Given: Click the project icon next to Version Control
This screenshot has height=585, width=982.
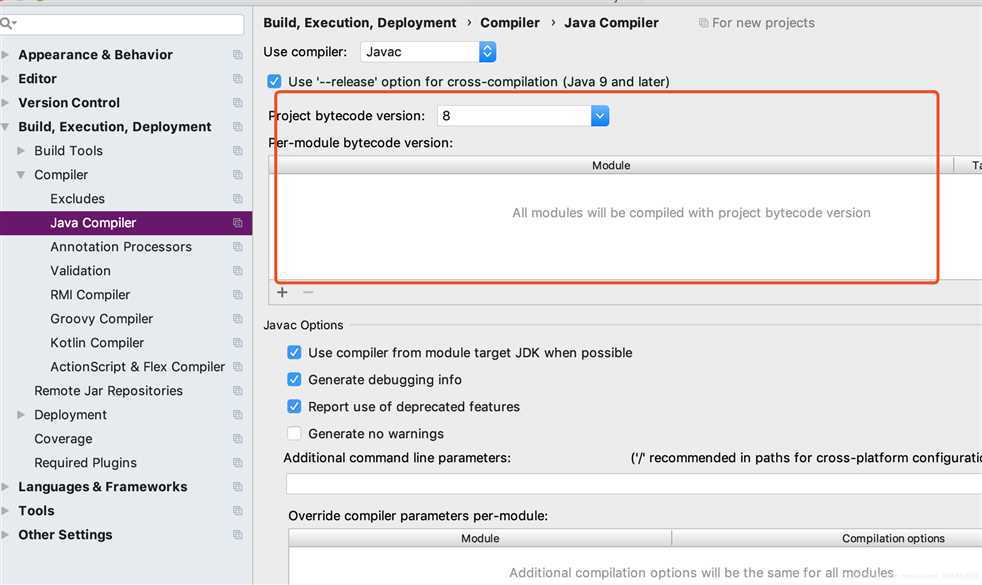Looking at the screenshot, I should tap(237, 103).
